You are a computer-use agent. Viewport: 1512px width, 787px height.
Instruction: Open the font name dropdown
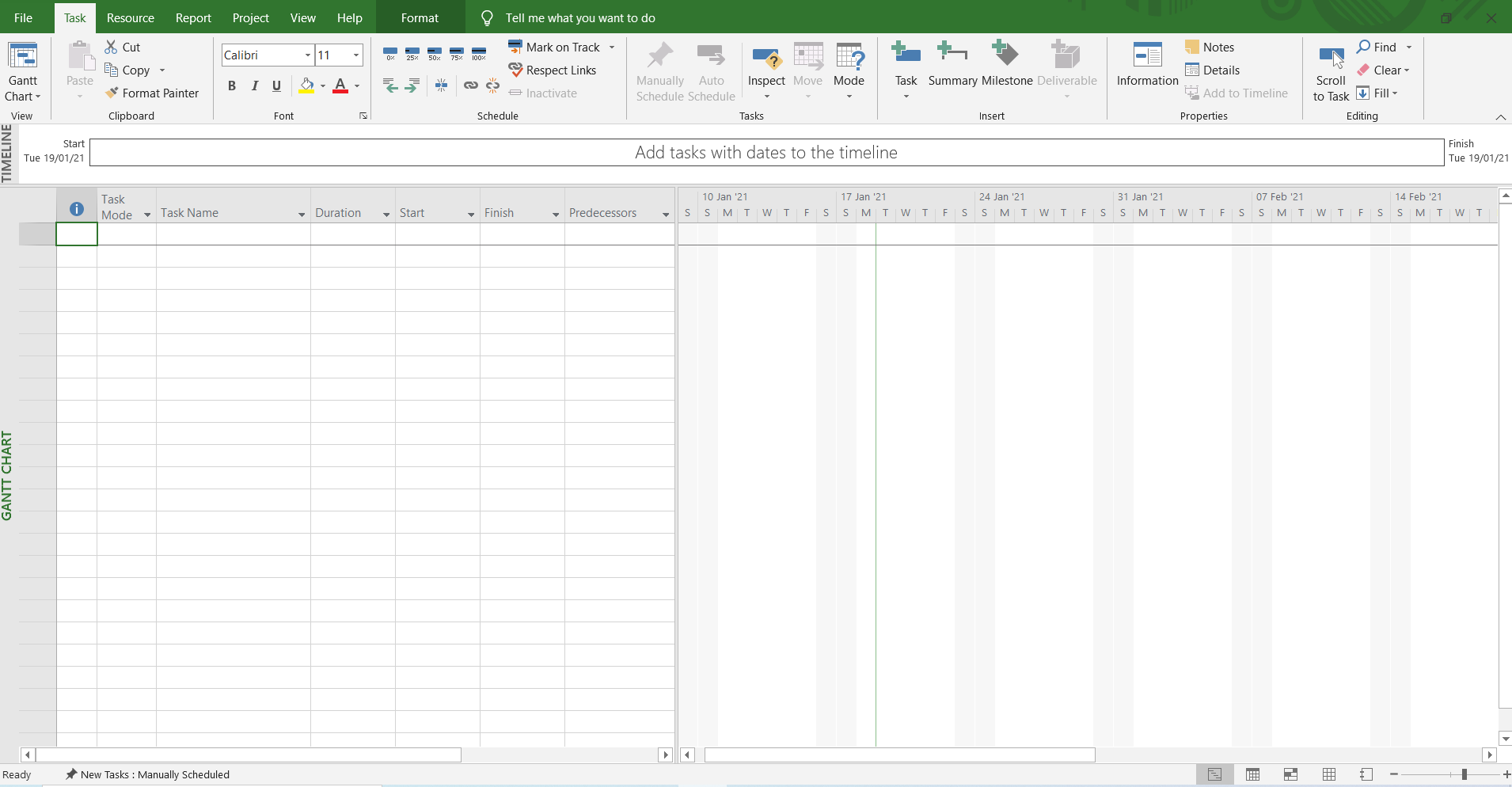(x=308, y=55)
